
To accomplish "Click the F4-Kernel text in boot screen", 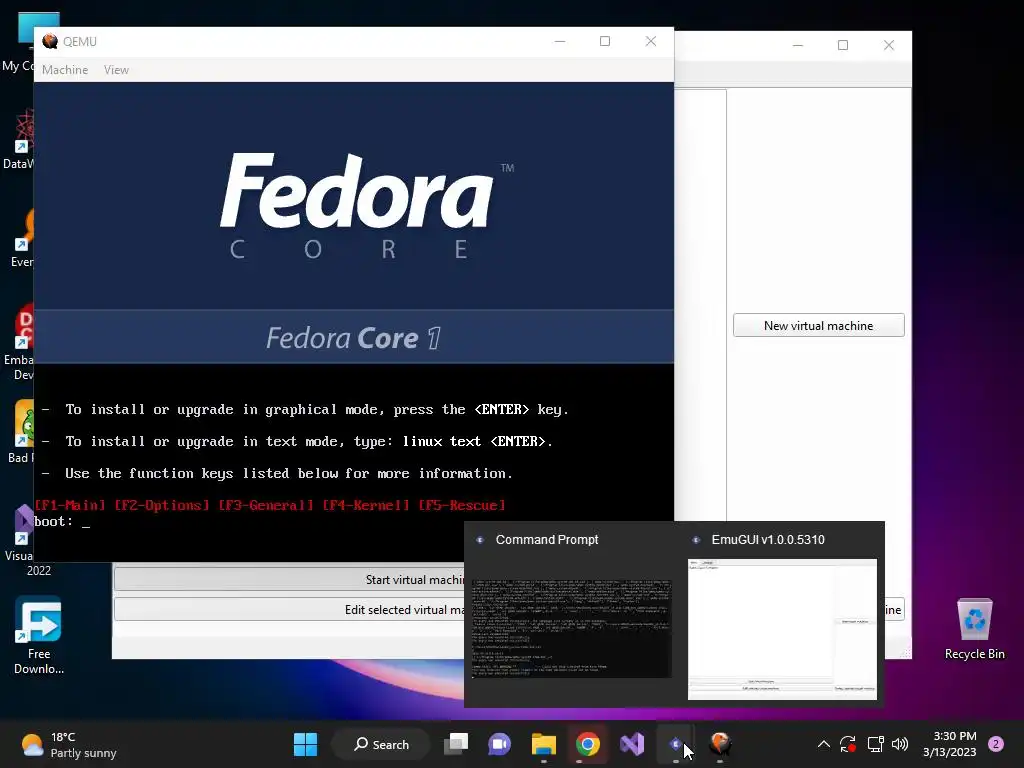I will click(x=366, y=505).
